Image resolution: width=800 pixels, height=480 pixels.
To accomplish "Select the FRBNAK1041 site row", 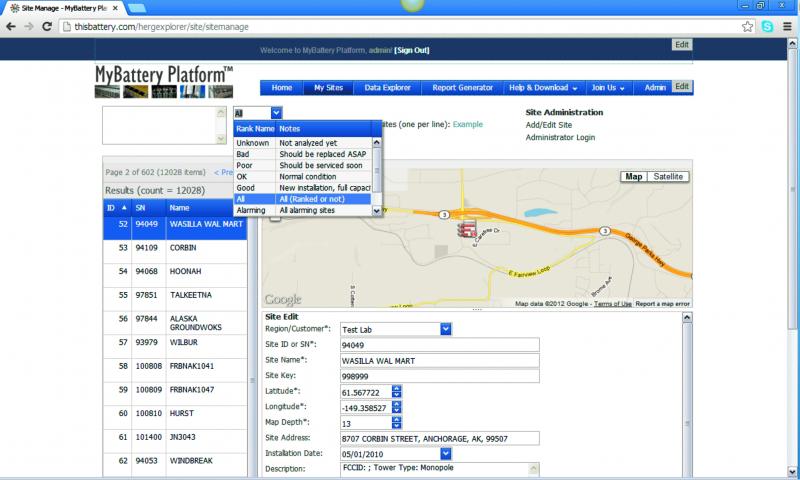I will [175, 370].
